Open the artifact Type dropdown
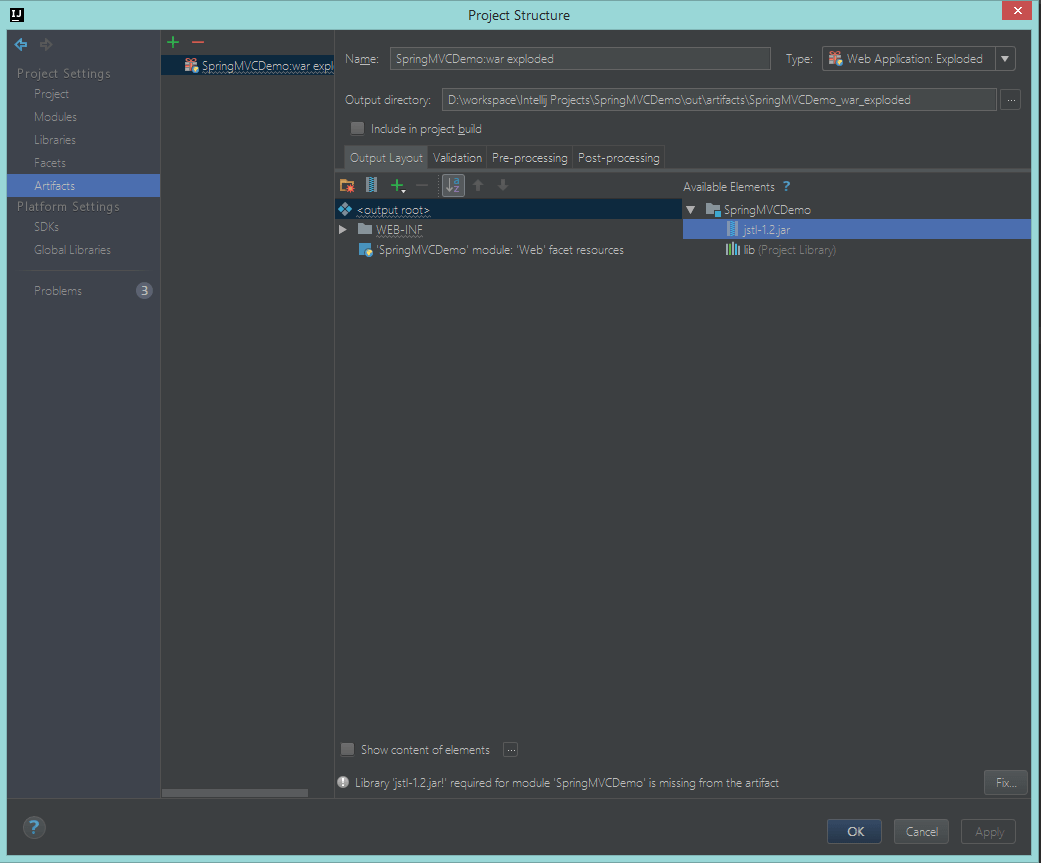This screenshot has width=1041, height=863. pyautogui.click(x=1005, y=58)
